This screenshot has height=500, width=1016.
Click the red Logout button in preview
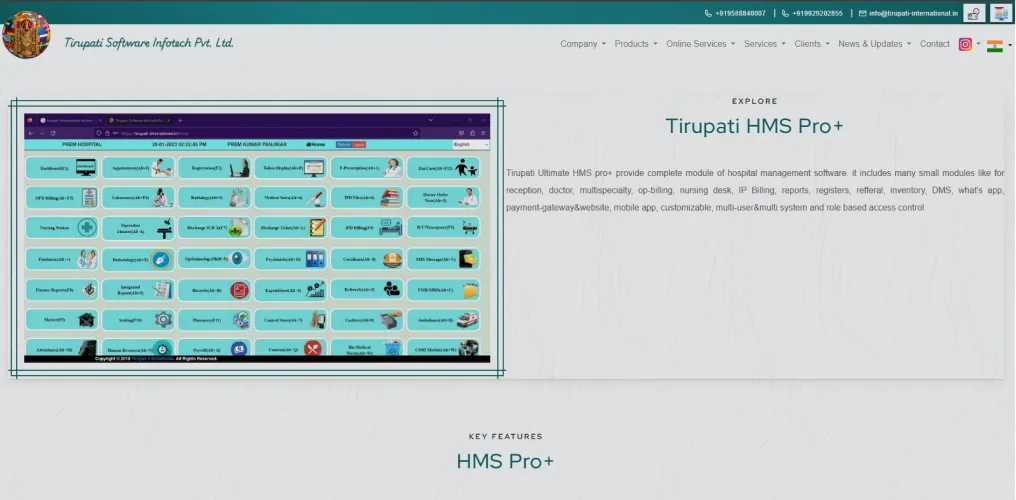[358, 144]
